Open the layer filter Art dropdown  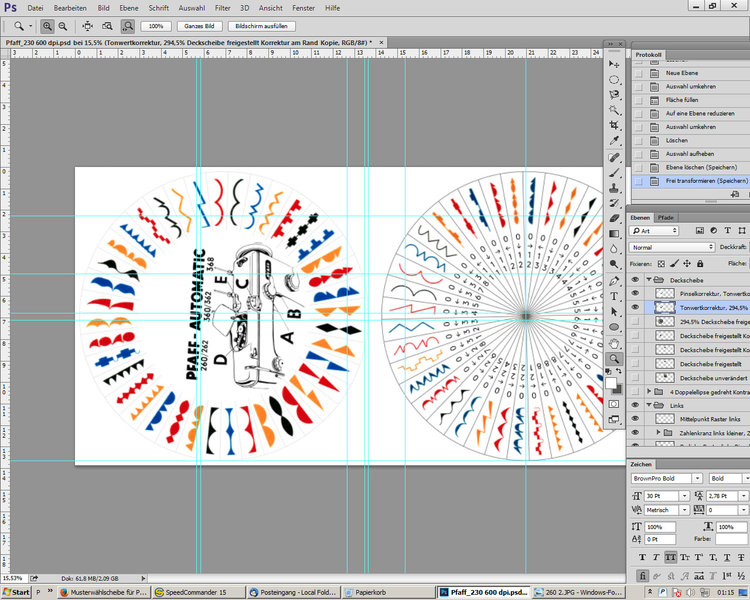[654, 231]
